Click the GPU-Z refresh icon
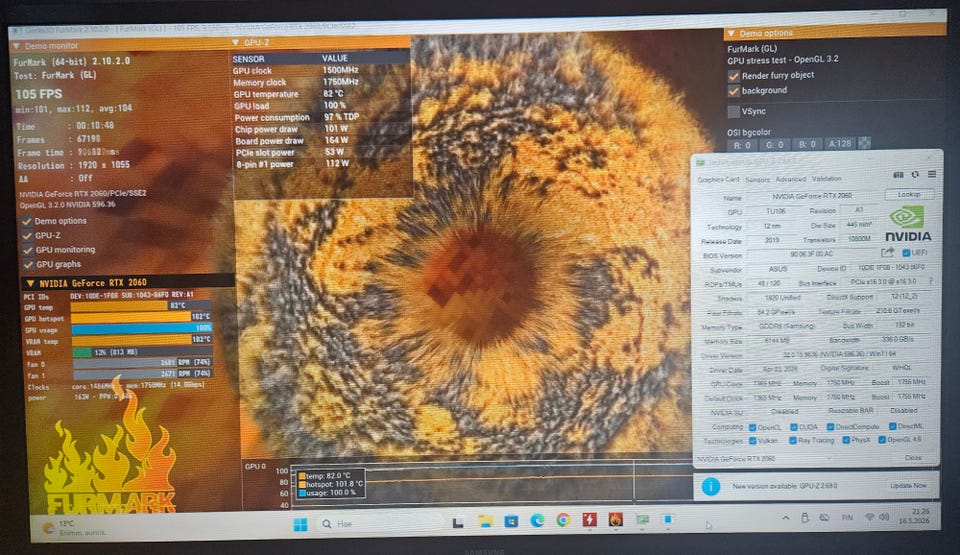The width and height of the screenshot is (960, 555). tap(915, 175)
